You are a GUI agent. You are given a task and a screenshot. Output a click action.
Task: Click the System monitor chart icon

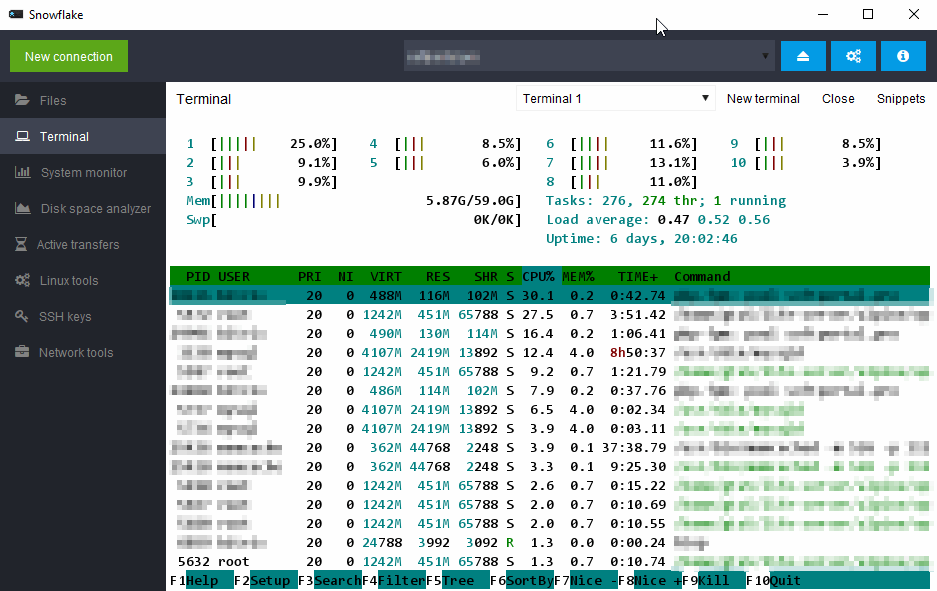coord(22,173)
